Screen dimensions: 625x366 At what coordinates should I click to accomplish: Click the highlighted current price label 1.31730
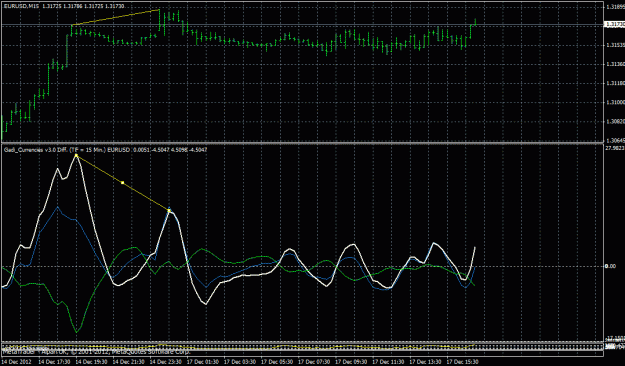click(x=615, y=25)
